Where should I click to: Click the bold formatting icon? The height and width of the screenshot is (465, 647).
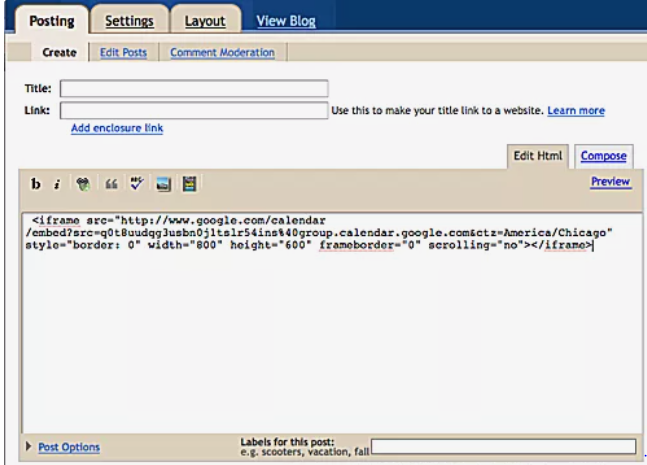coord(36,184)
